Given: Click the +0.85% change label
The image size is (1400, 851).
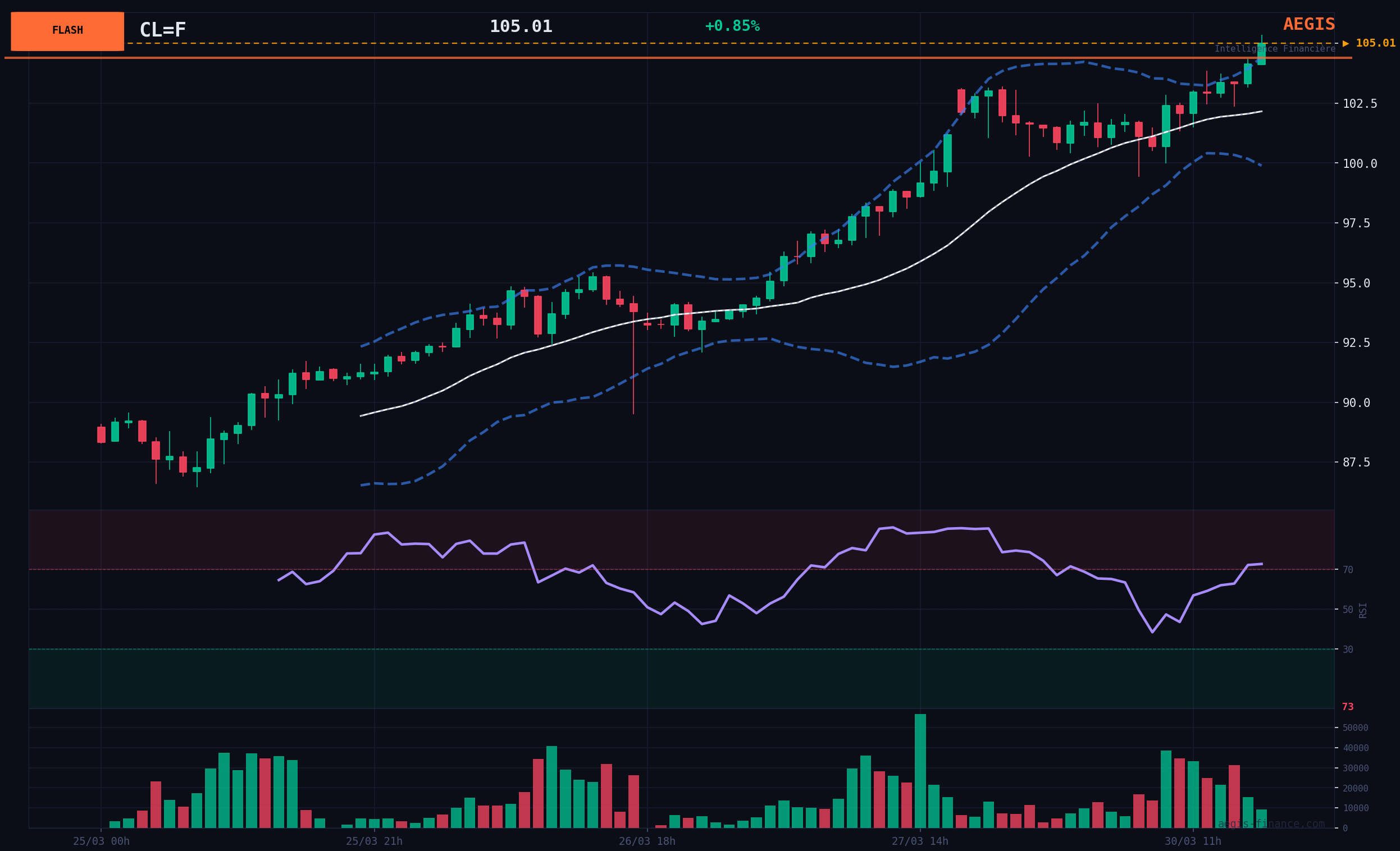Looking at the screenshot, I should click(732, 26).
